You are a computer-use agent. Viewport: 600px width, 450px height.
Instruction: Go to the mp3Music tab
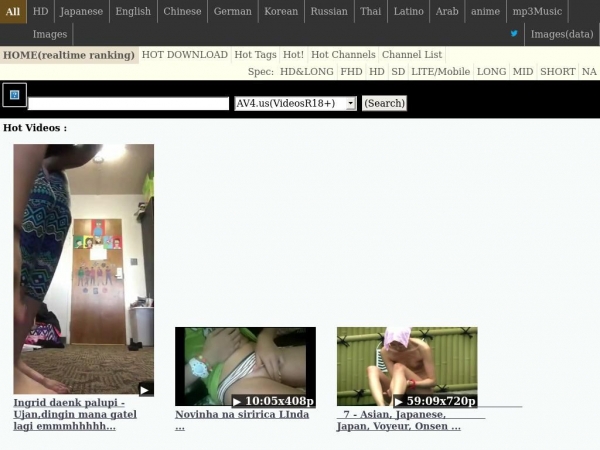(537, 11)
